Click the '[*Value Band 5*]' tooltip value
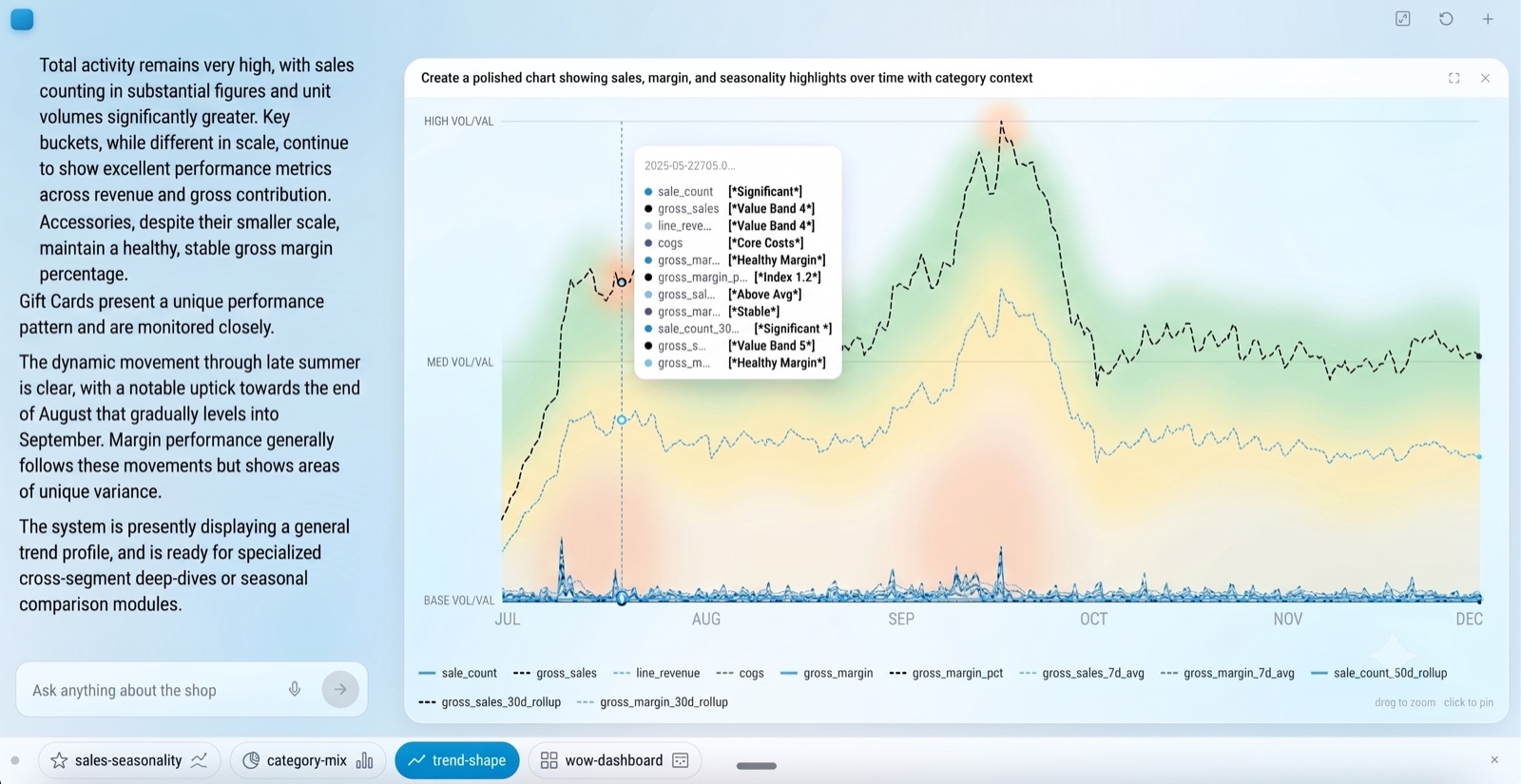 [772, 346]
